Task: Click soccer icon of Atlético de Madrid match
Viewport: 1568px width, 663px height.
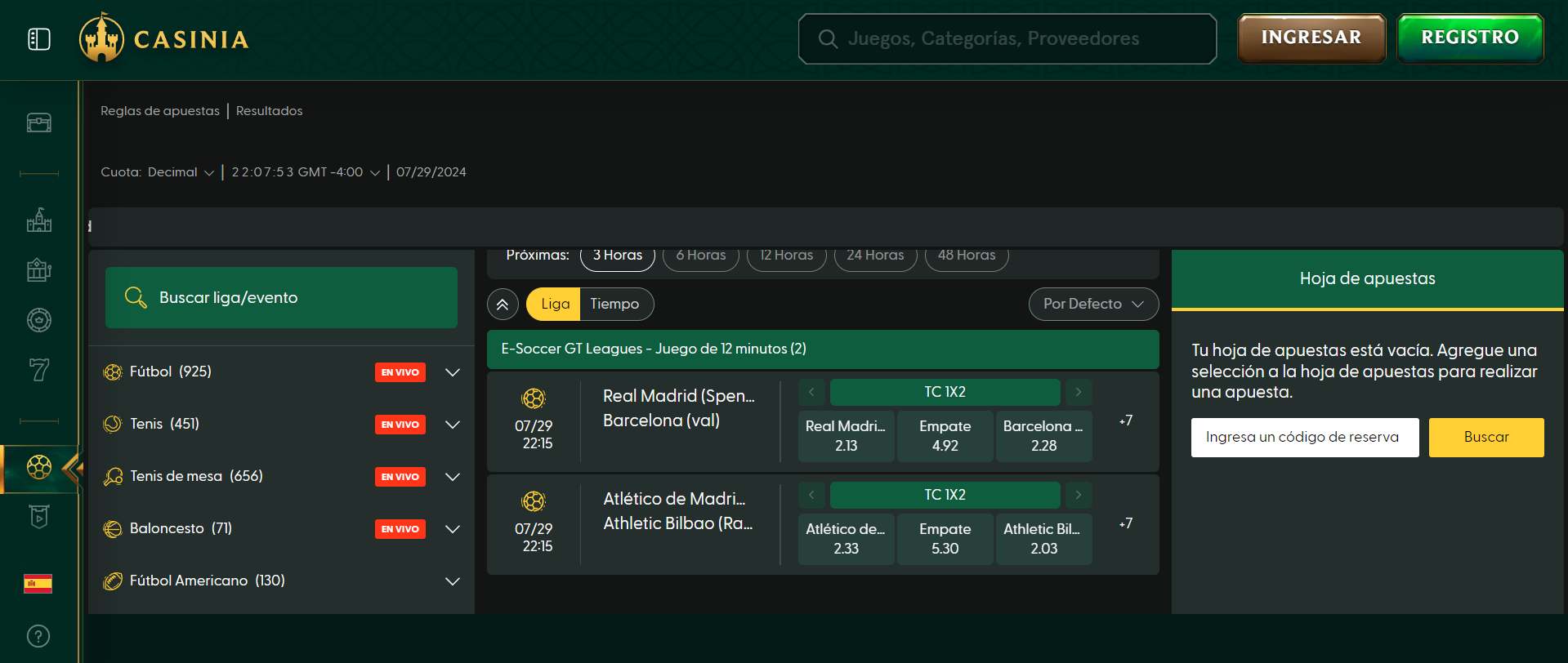Action: (534, 501)
